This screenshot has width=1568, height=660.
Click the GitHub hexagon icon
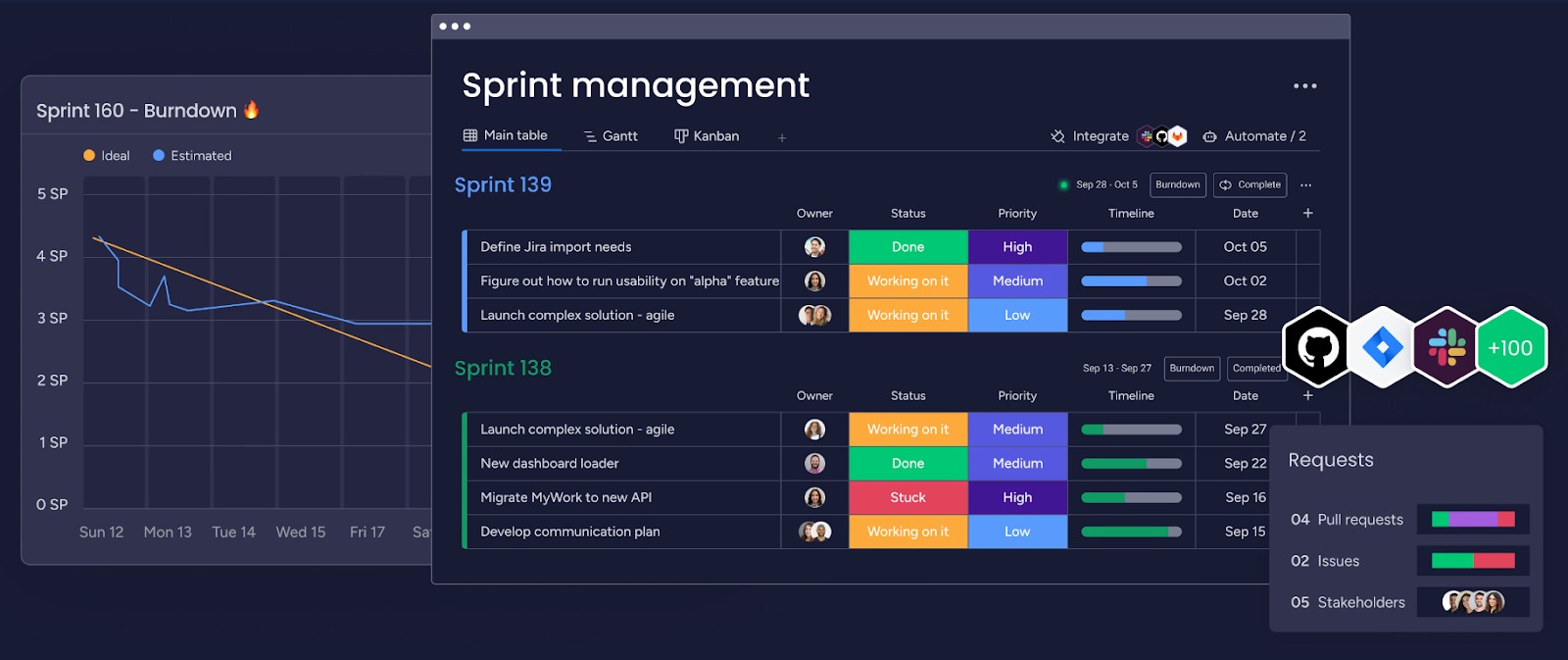point(1317,347)
